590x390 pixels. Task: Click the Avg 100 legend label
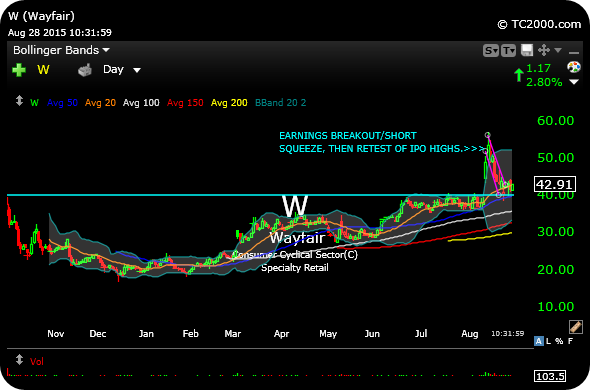(141, 102)
